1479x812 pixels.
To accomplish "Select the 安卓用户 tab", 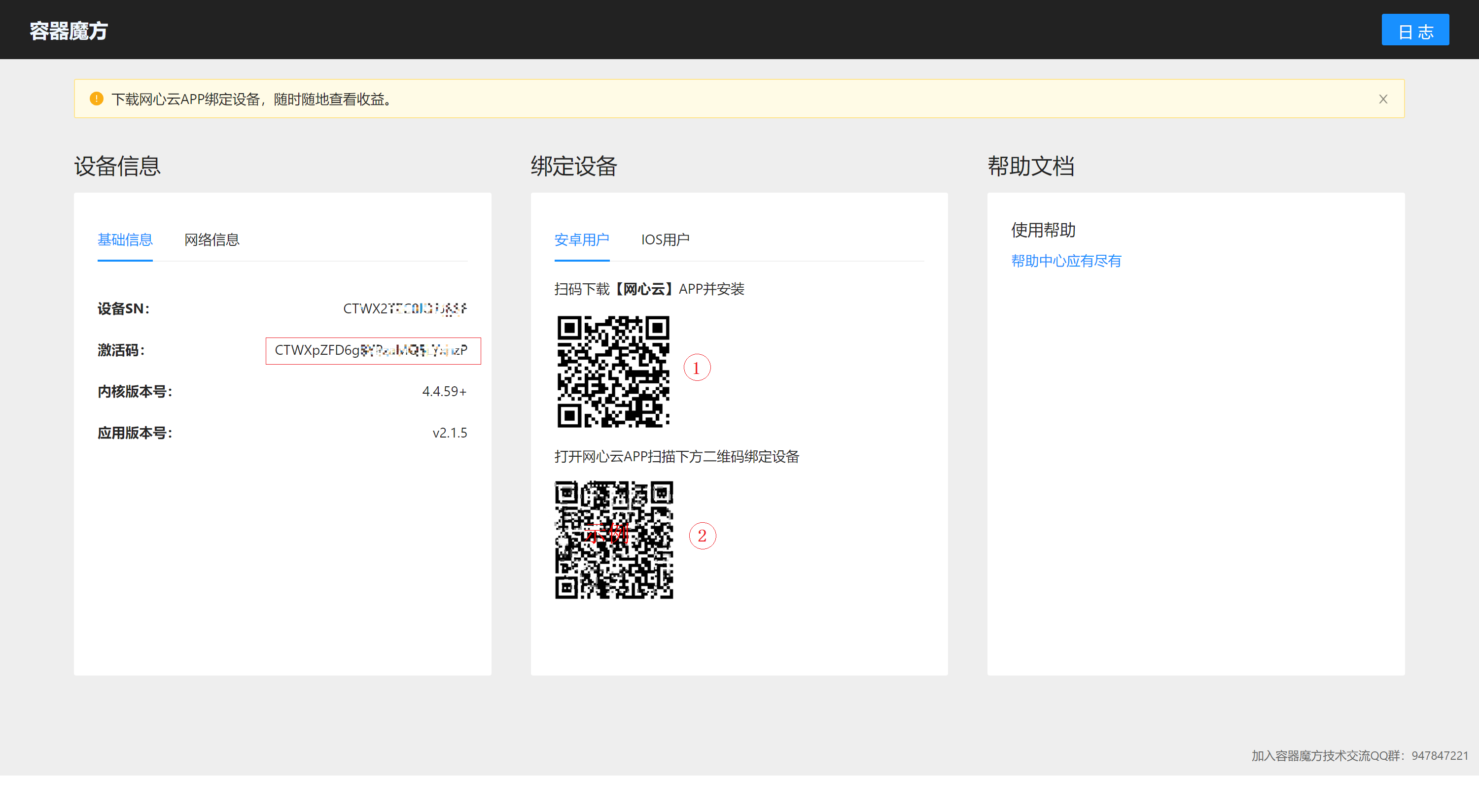I will pos(581,240).
